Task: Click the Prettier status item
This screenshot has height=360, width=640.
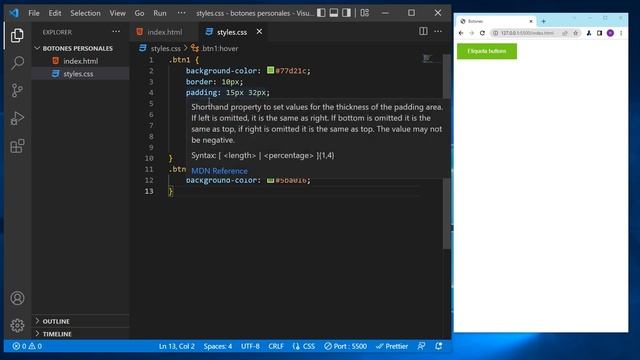Action: (392, 346)
